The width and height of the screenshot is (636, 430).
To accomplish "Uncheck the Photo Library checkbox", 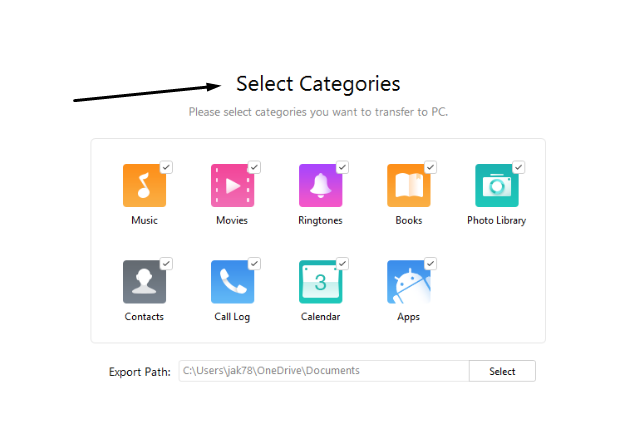I will (x=518, y=167).
